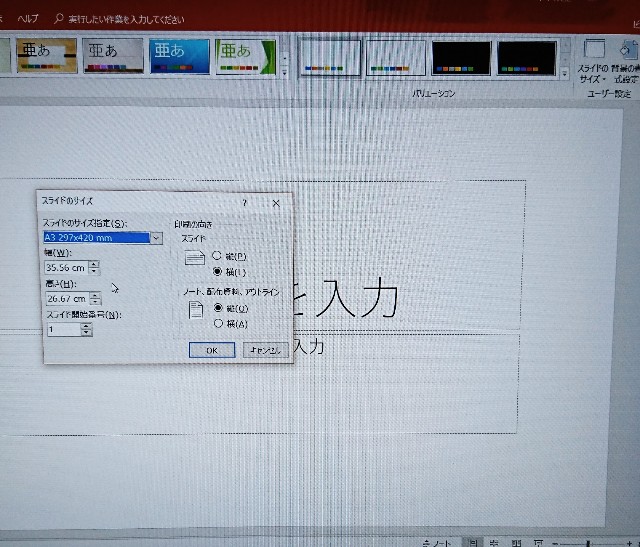This screenshot has width=640, height=547.
Task: Increase the 高さ height with up spinner
Action: (96, 295)
